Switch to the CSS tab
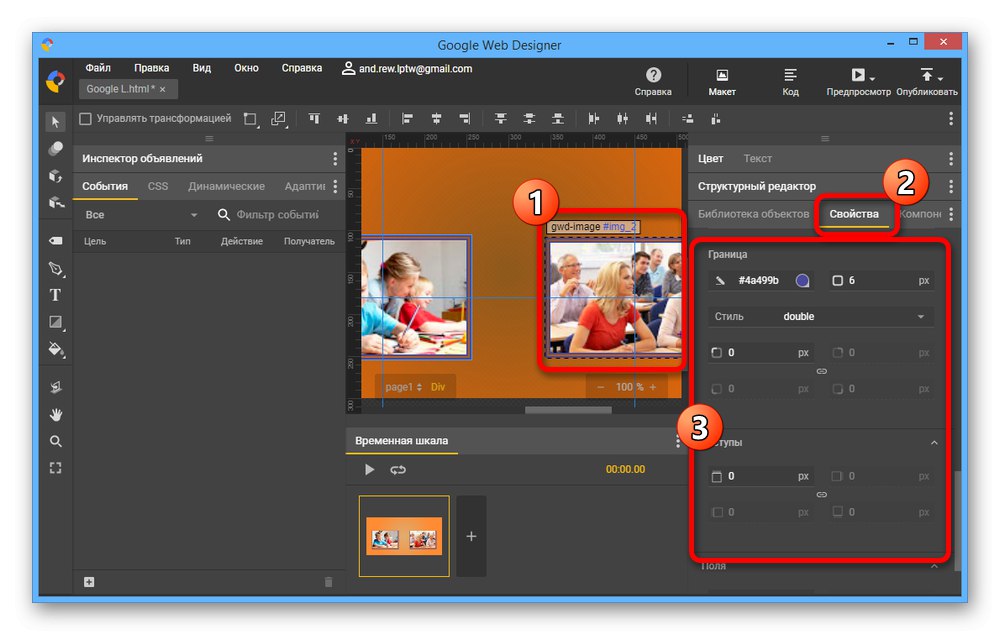 coord(158,186)
